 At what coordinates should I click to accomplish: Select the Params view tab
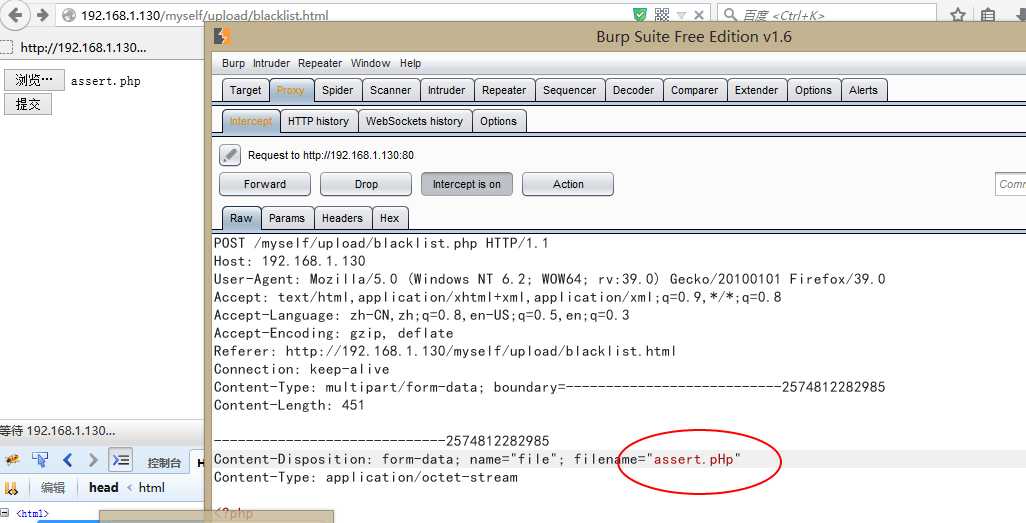[287, 219]
